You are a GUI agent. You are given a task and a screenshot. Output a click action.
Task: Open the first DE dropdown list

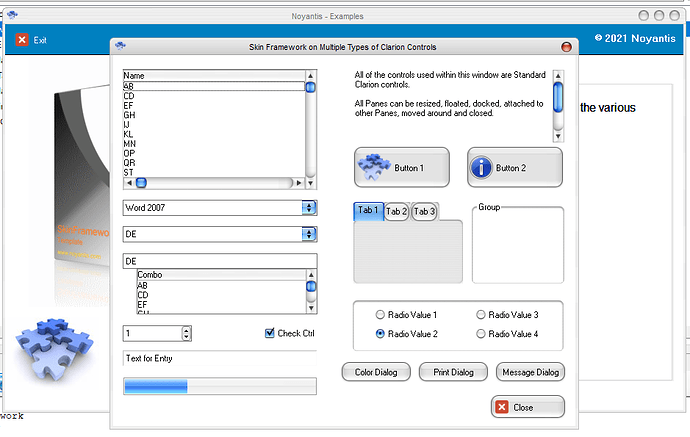coord(309,234)
